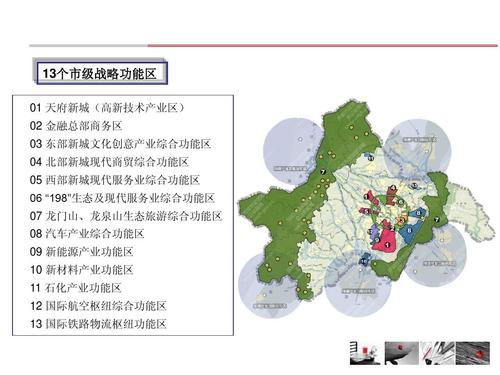Click marker 10 on the dark blue southern zone

(364, 261)
